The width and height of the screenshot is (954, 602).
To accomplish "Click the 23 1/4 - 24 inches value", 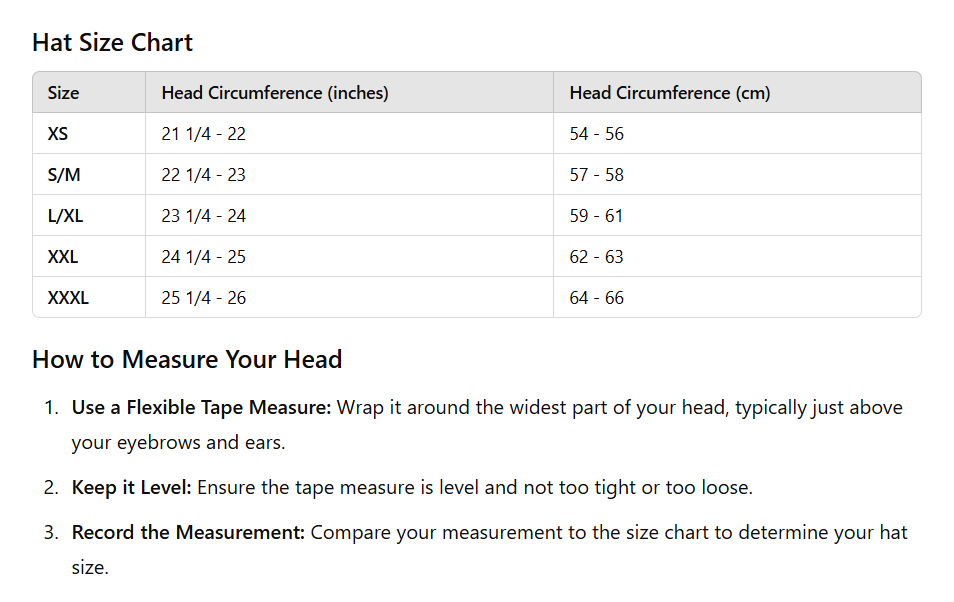I will (x=203, y=216).
